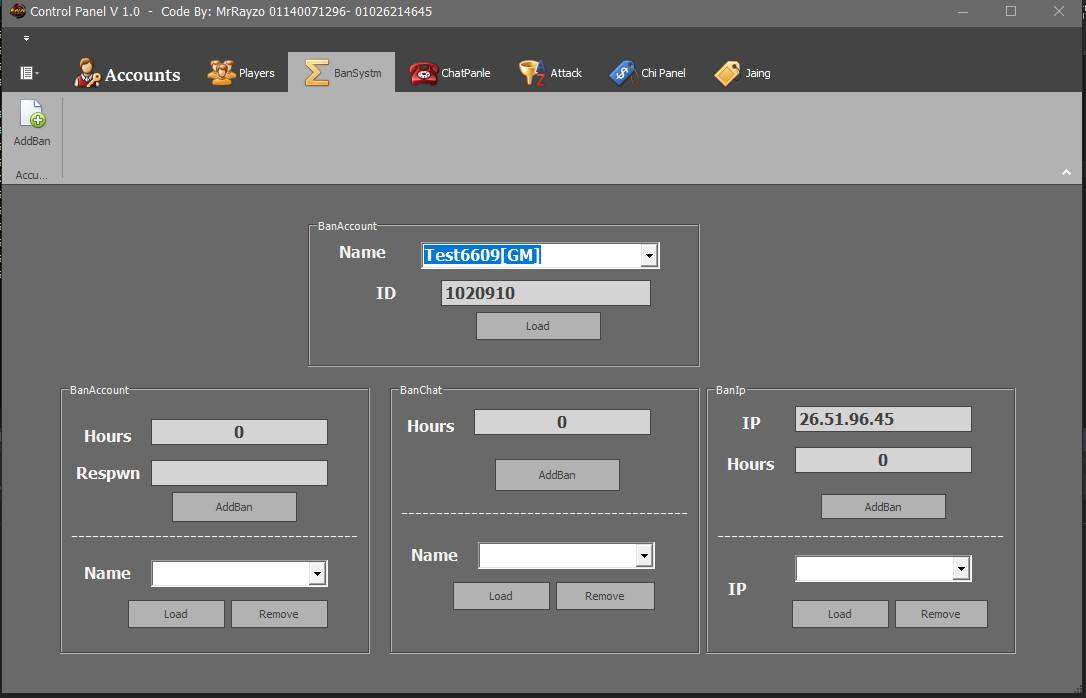The width and height of the screenshot is (1086, 698).
Task: Click the AddBan ribbon icon
Action: coord(32,114)
